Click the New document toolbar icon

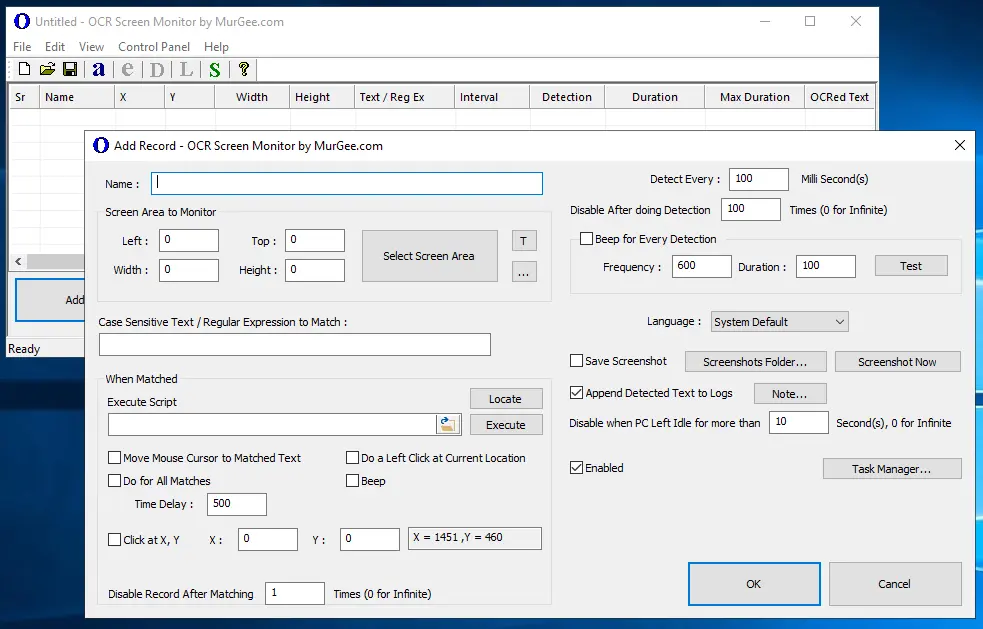(24, 69)
